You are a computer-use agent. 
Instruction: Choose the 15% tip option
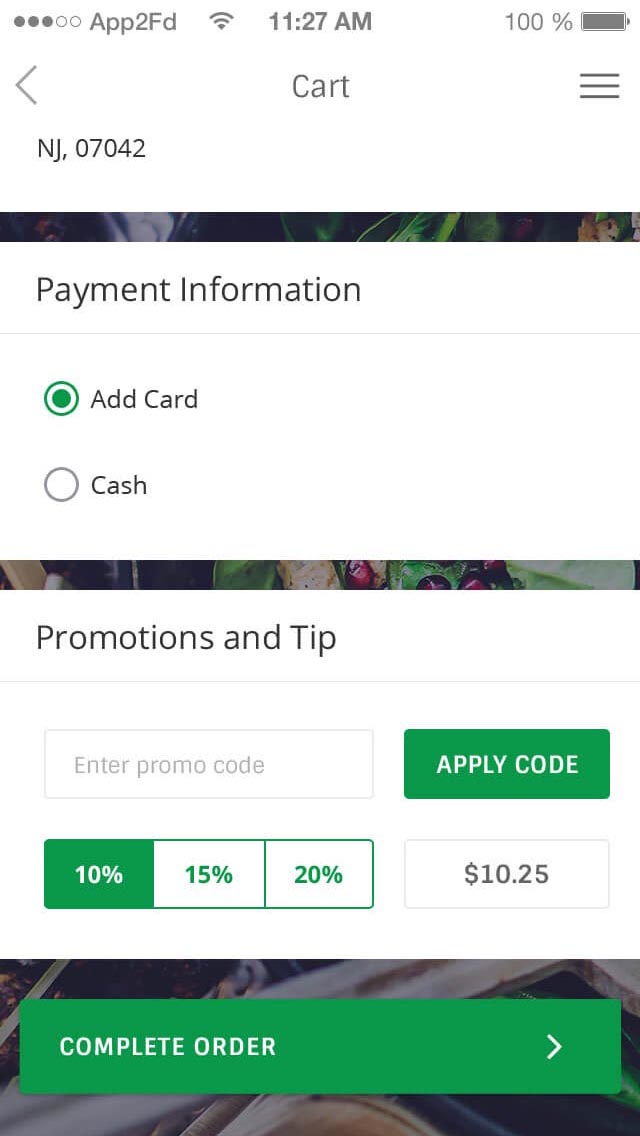[x=209, y=874]
